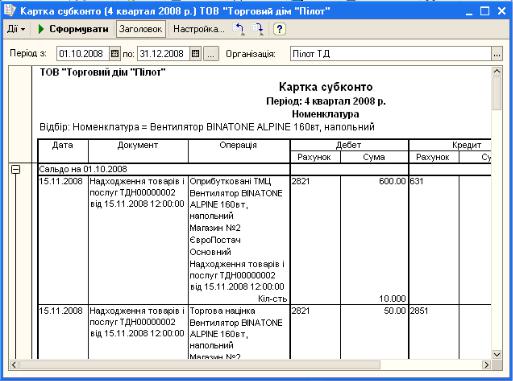Click the Кредит Рахунок subheader
Image resolution: width=513 pixels, height=381 pixels.
[433, 157]
